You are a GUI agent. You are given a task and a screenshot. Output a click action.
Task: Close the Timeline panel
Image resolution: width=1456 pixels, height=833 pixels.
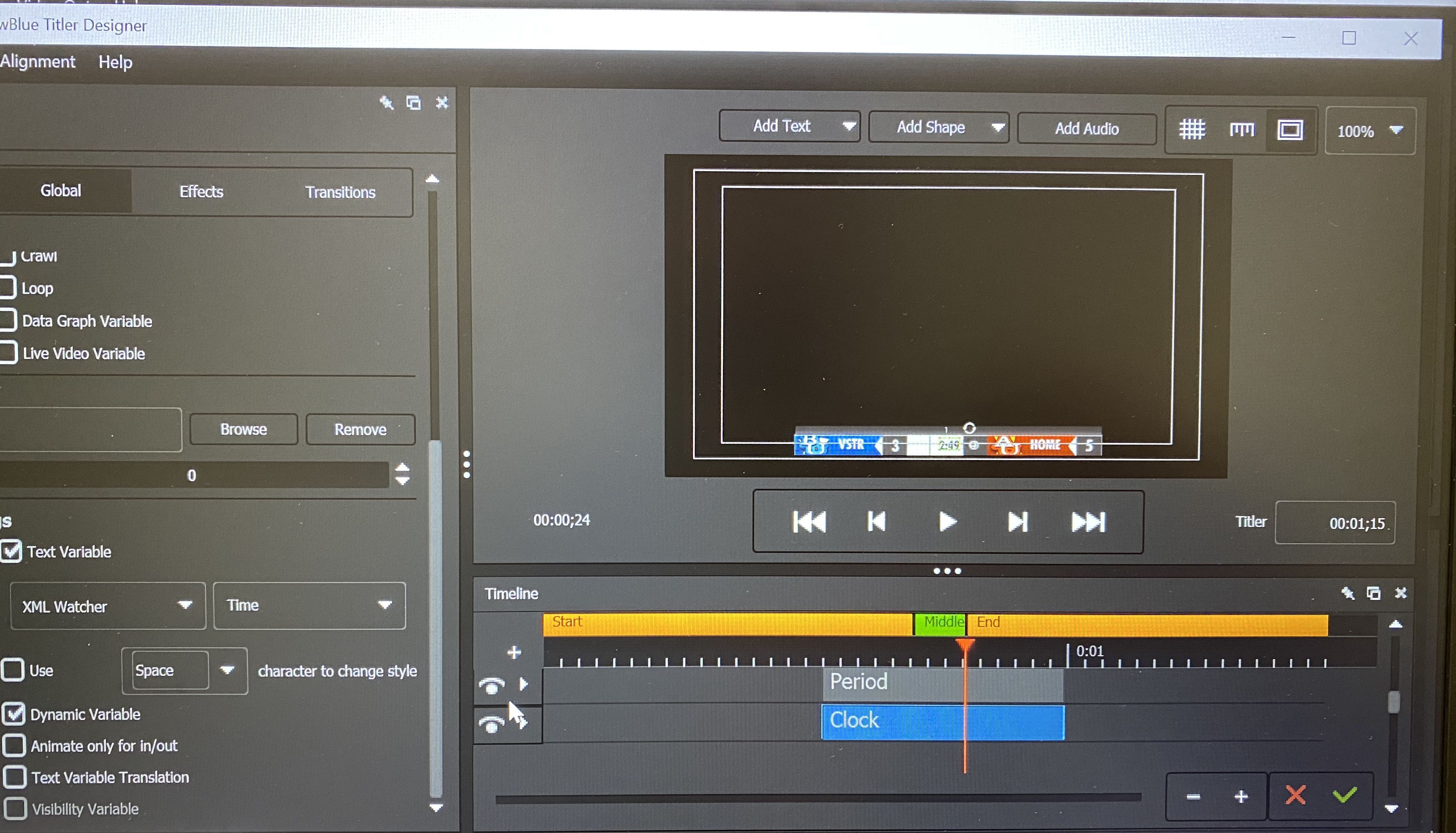[x=1400, y=593]
